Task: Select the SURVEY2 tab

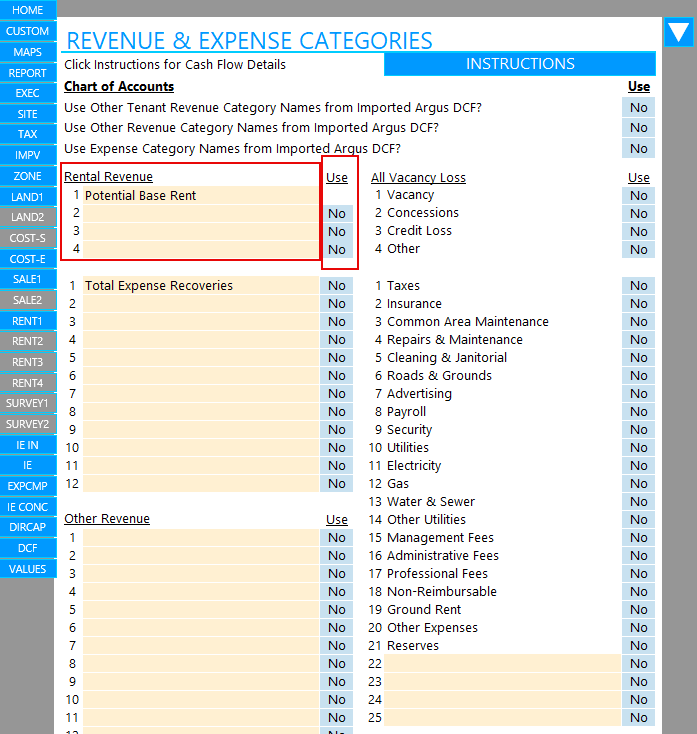Action: (x=28, y=424)
